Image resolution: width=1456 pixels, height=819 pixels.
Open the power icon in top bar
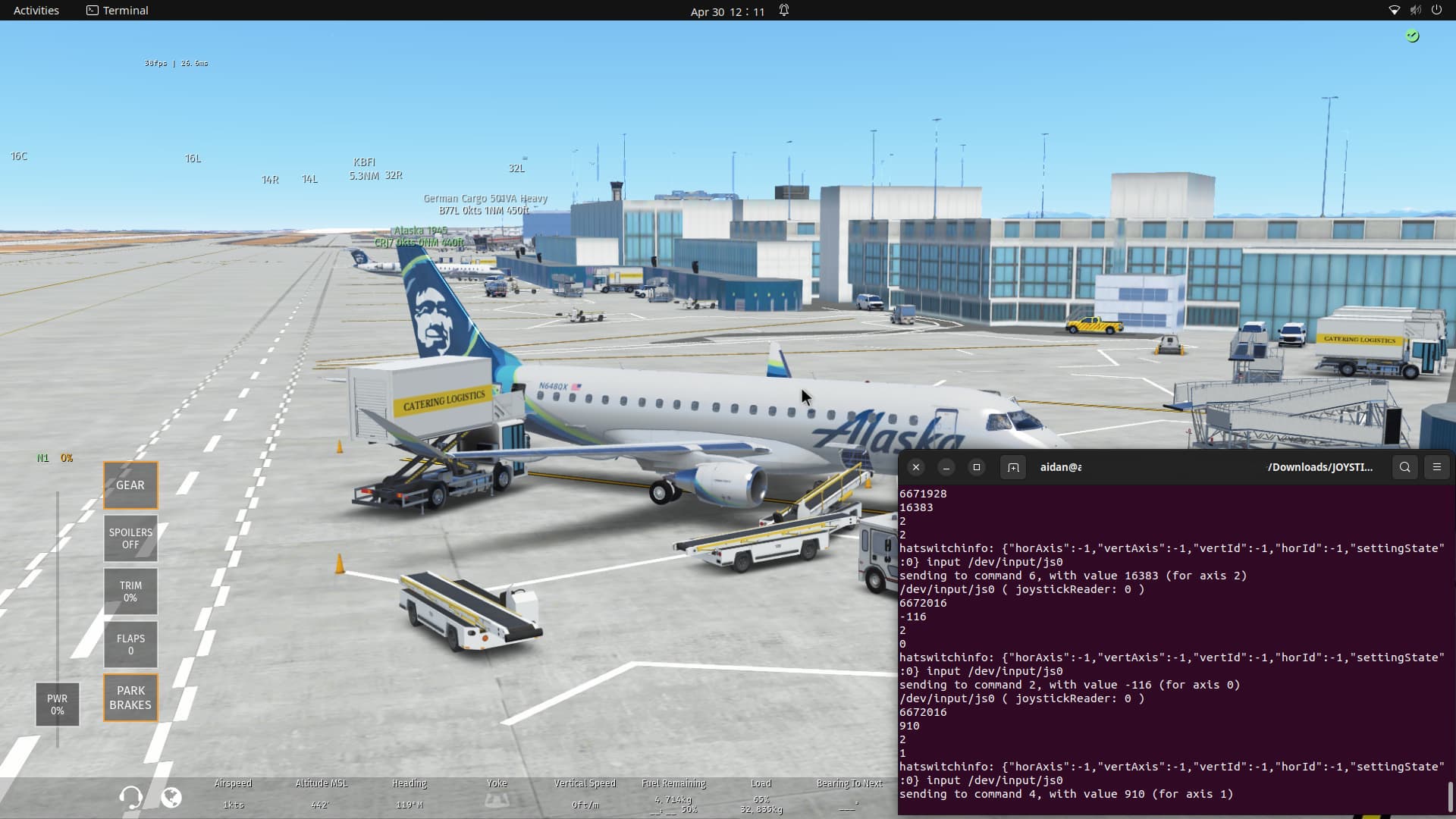[1436, 11]
